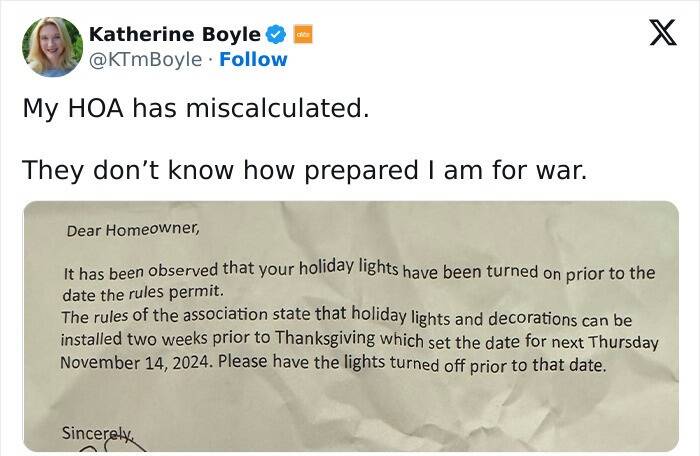700x456 pixels.
Task: Click the Follow link
Action: point(253,59)
